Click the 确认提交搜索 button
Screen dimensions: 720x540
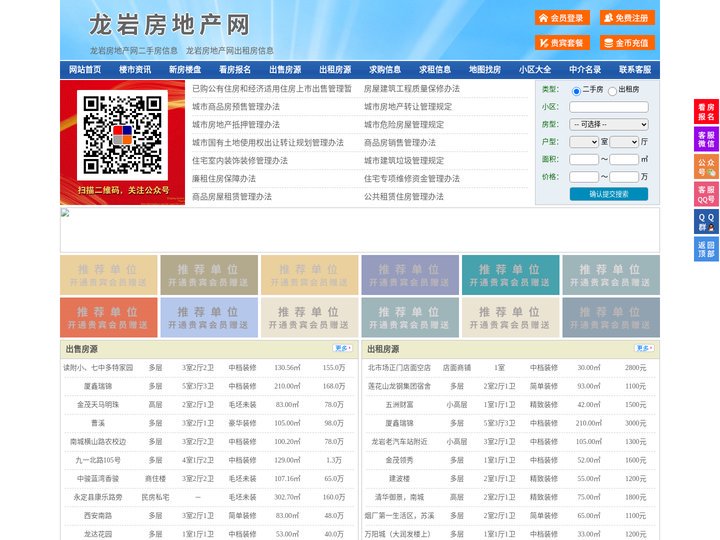pyautogui.click(x=609, y=194)
